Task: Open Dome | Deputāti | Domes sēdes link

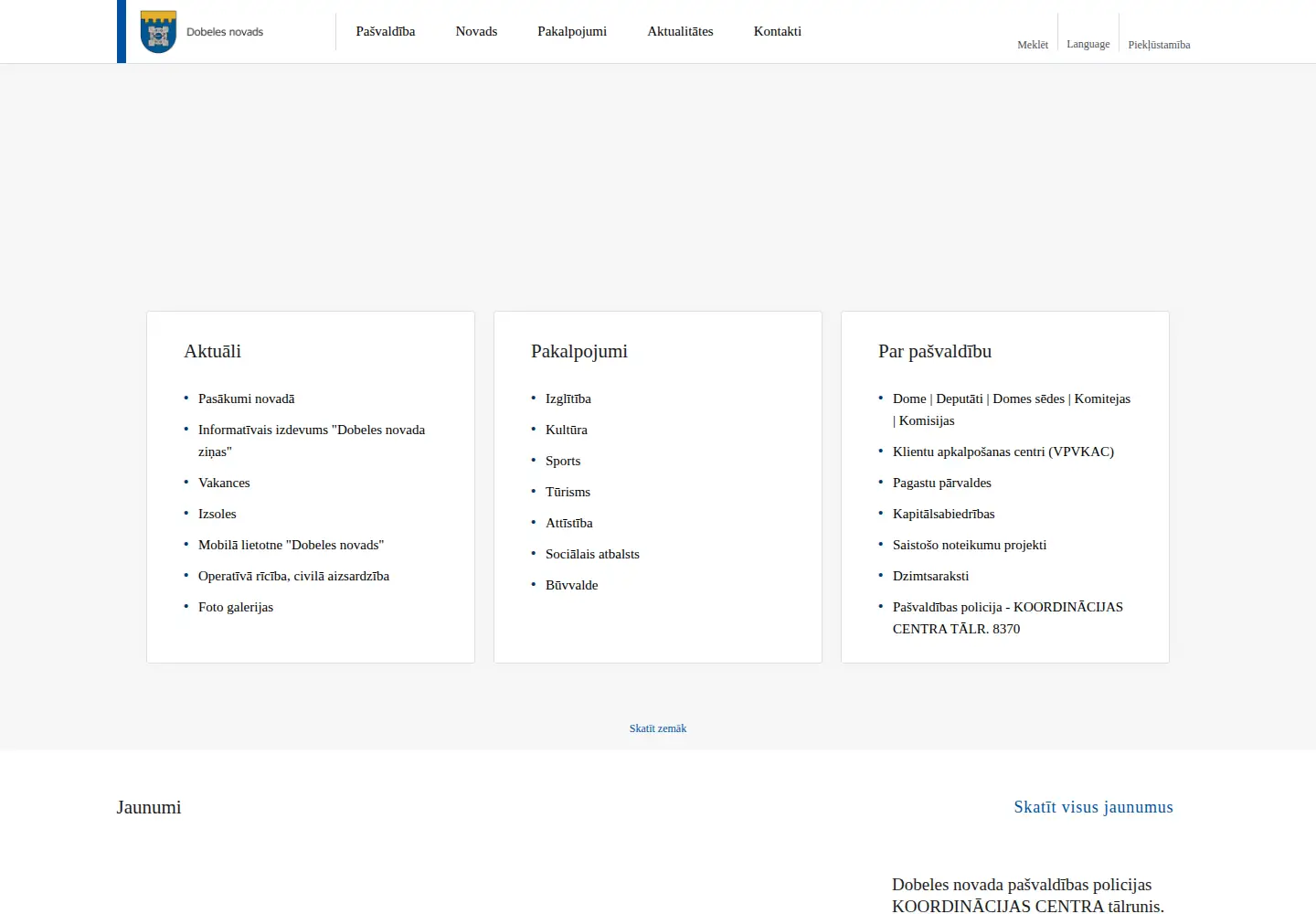Action: [1012, 409]
